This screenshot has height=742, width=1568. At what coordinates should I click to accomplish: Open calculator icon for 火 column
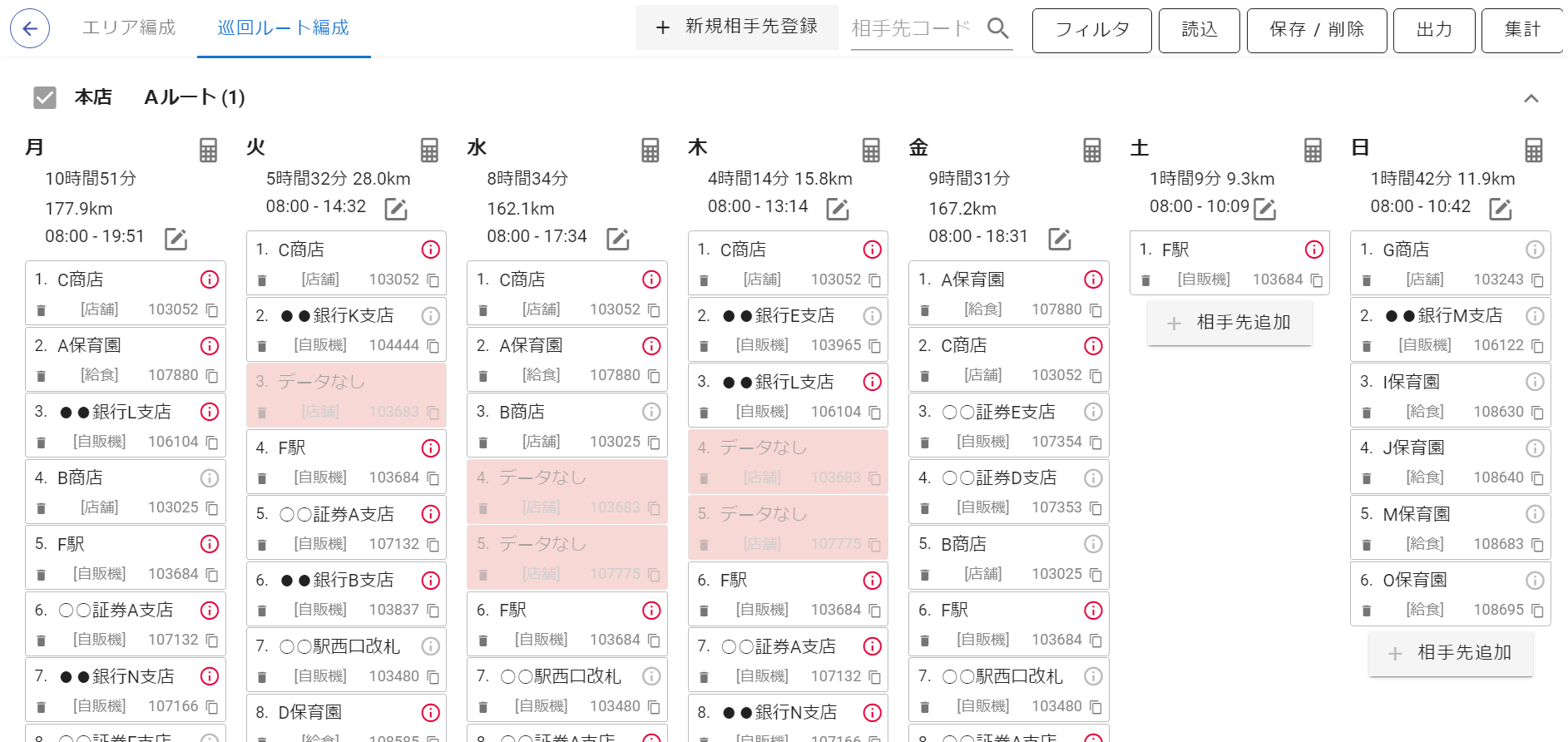(x=429, y=151)
